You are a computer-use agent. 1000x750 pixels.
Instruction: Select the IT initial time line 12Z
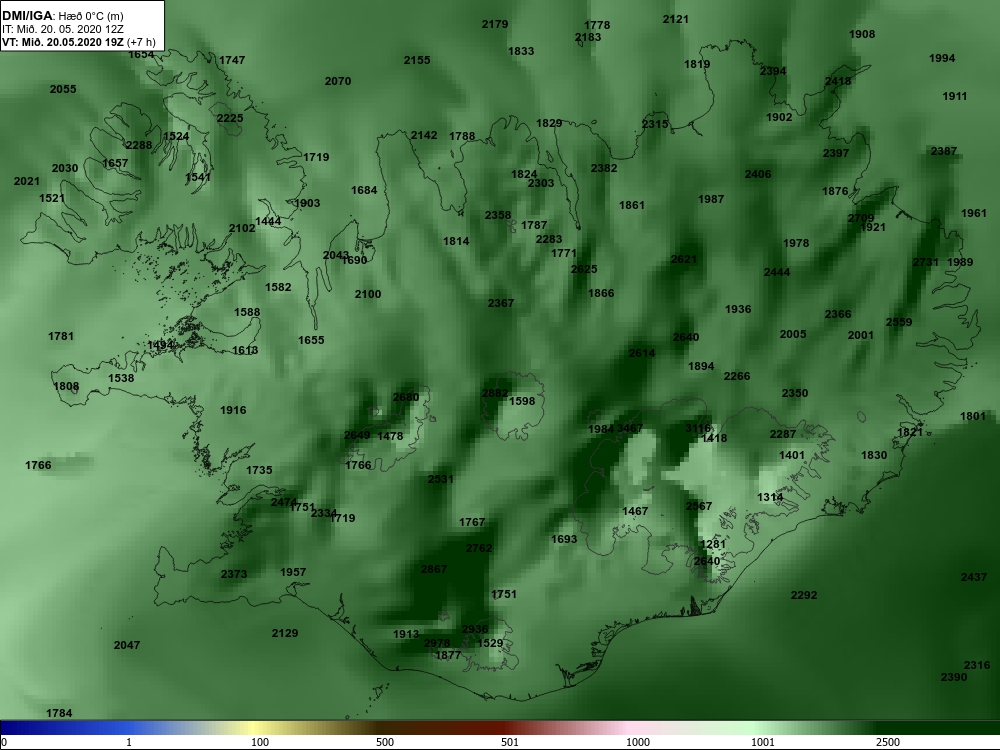click(62, 29)
